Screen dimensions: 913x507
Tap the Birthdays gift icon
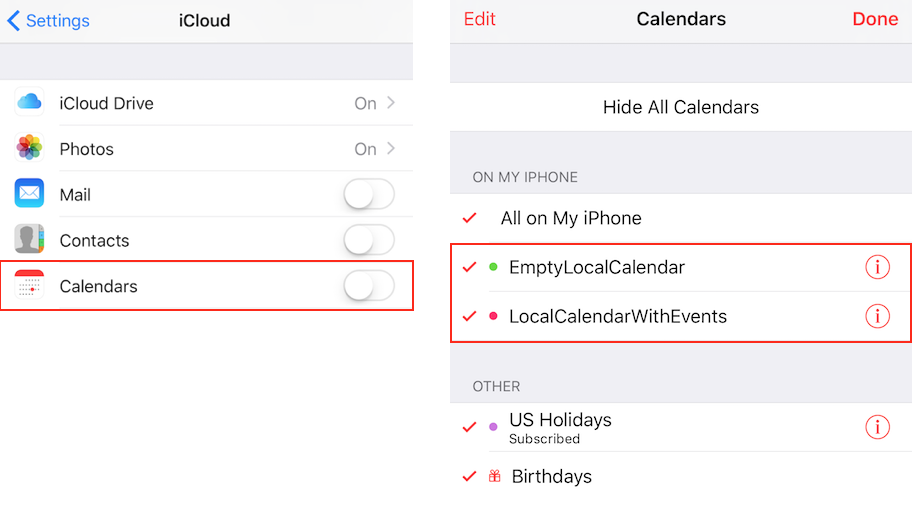(494, 476)
